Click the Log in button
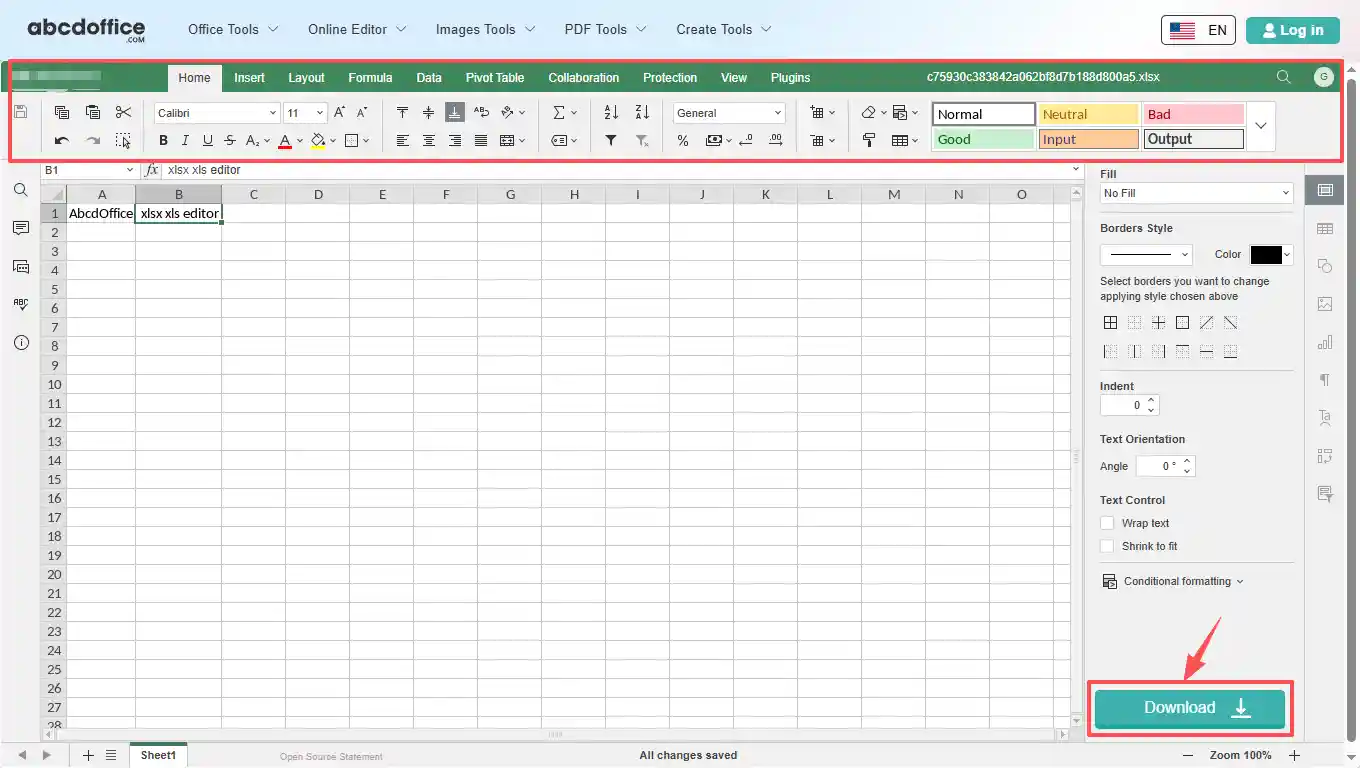 (x=1293, y=30)
